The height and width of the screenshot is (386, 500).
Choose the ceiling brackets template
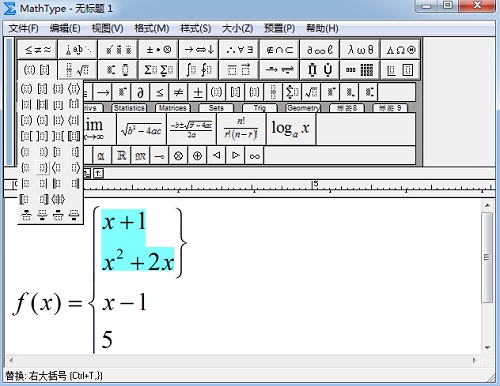click(x=74, y=105)
